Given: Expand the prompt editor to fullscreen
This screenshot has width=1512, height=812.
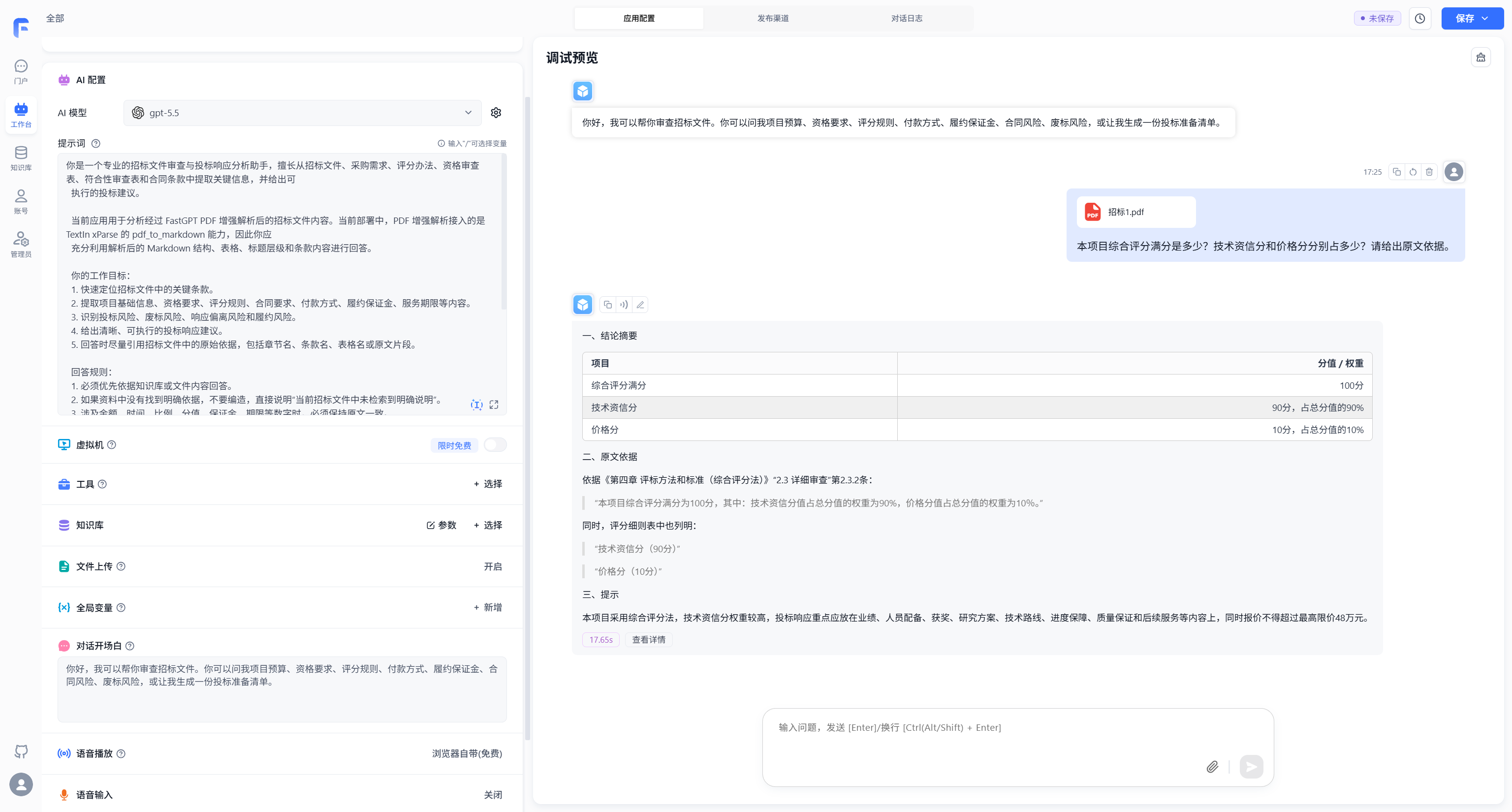Looking at the screenshot, I should pyautogui.click(x=494, y=404).
